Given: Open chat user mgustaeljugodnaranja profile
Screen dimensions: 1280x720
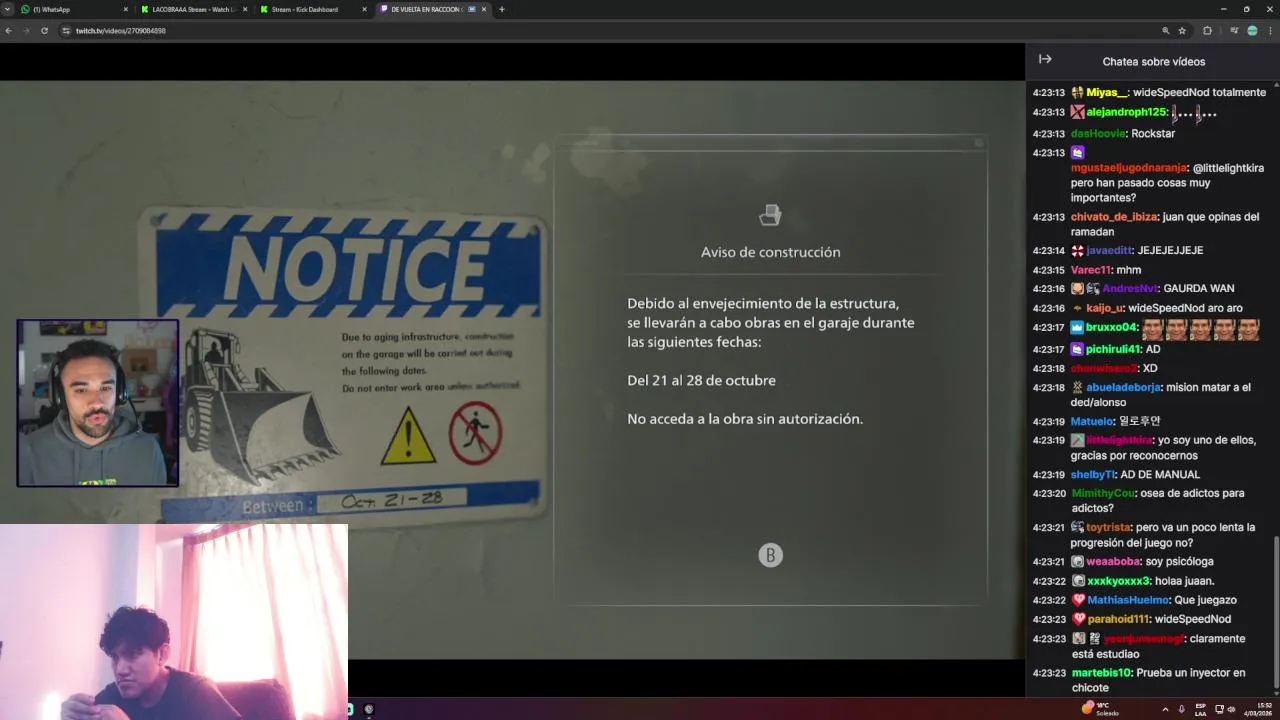Looking at the screenshot, I should click(x=1129, y=168).
